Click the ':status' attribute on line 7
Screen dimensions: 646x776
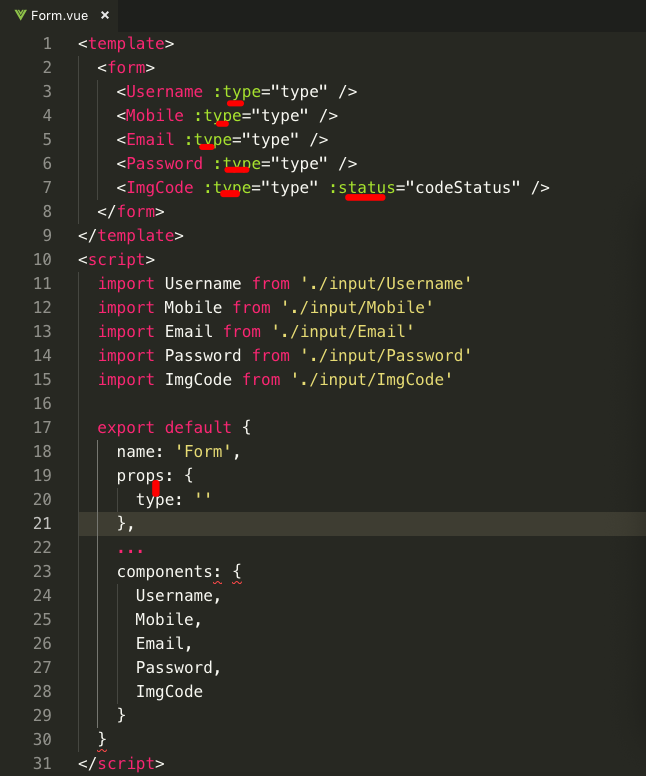pyautogui.click(x=362, y=188)
